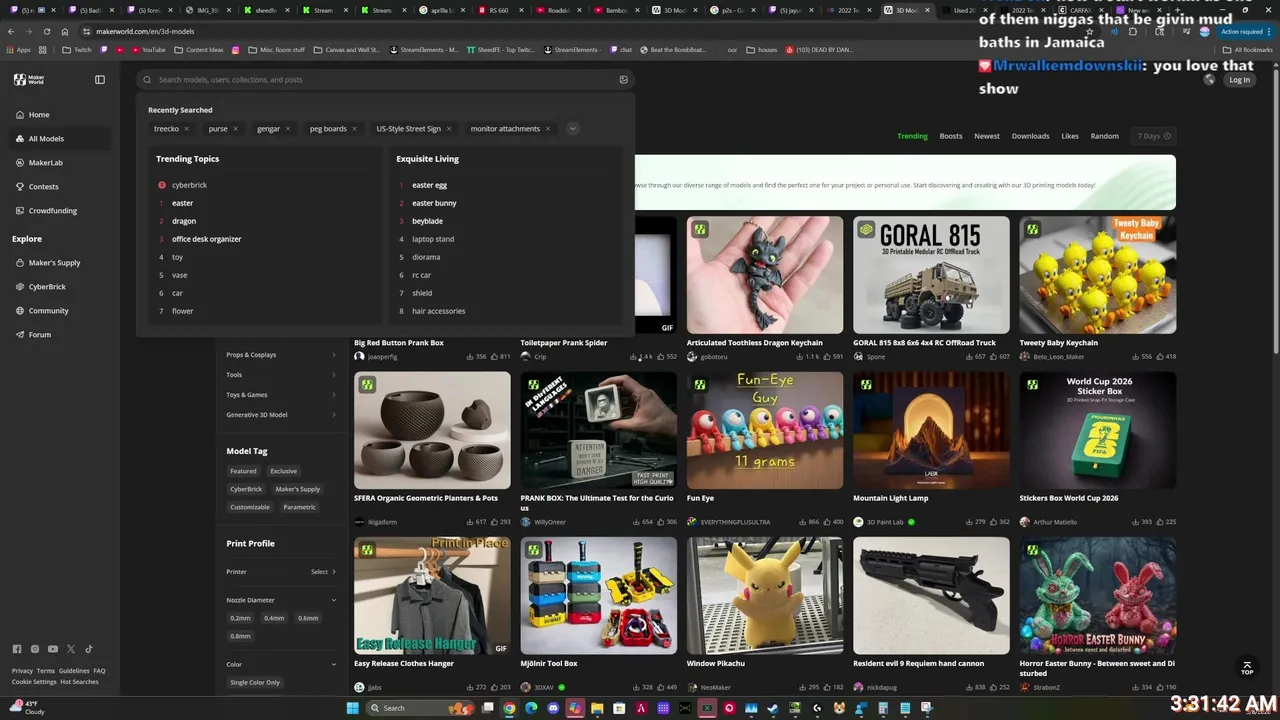This screenshot has width=1280, height=720.
Task: Expand the recently searched list
Action: point(572,128)
